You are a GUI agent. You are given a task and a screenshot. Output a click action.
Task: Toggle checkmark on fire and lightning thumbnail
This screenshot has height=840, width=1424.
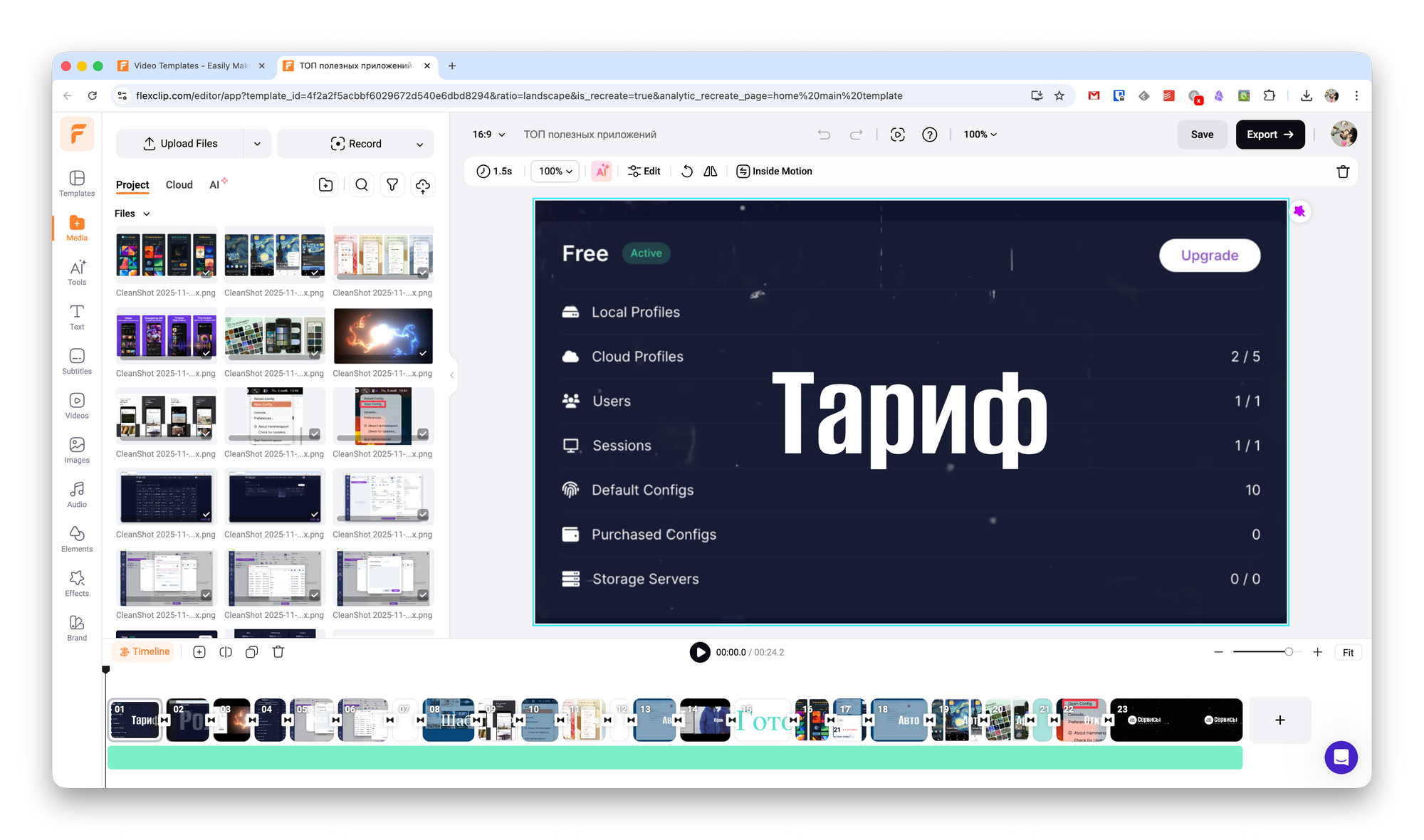pos(423,354)
